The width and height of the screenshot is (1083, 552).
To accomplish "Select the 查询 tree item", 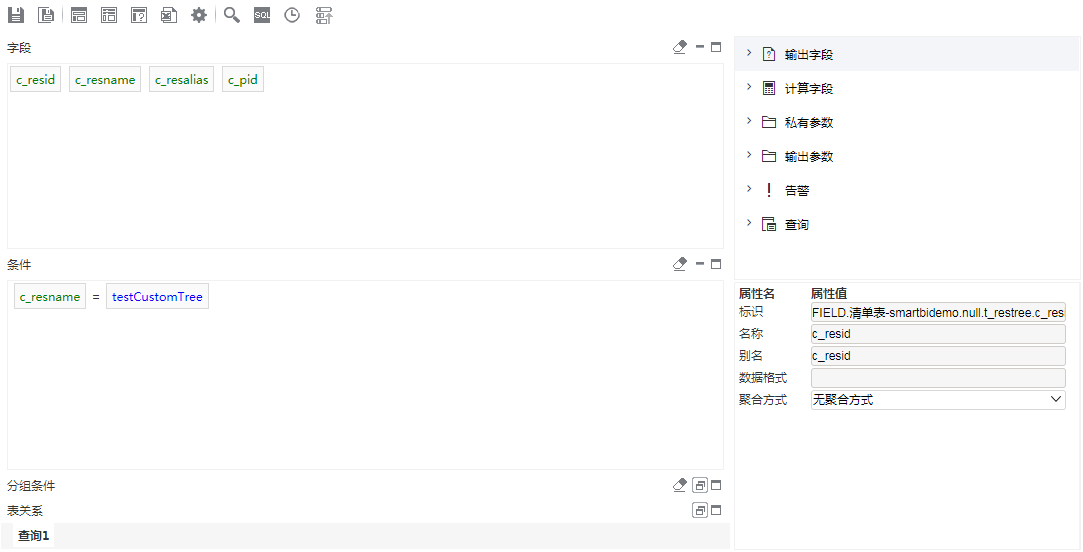I will tap(797, 225).
